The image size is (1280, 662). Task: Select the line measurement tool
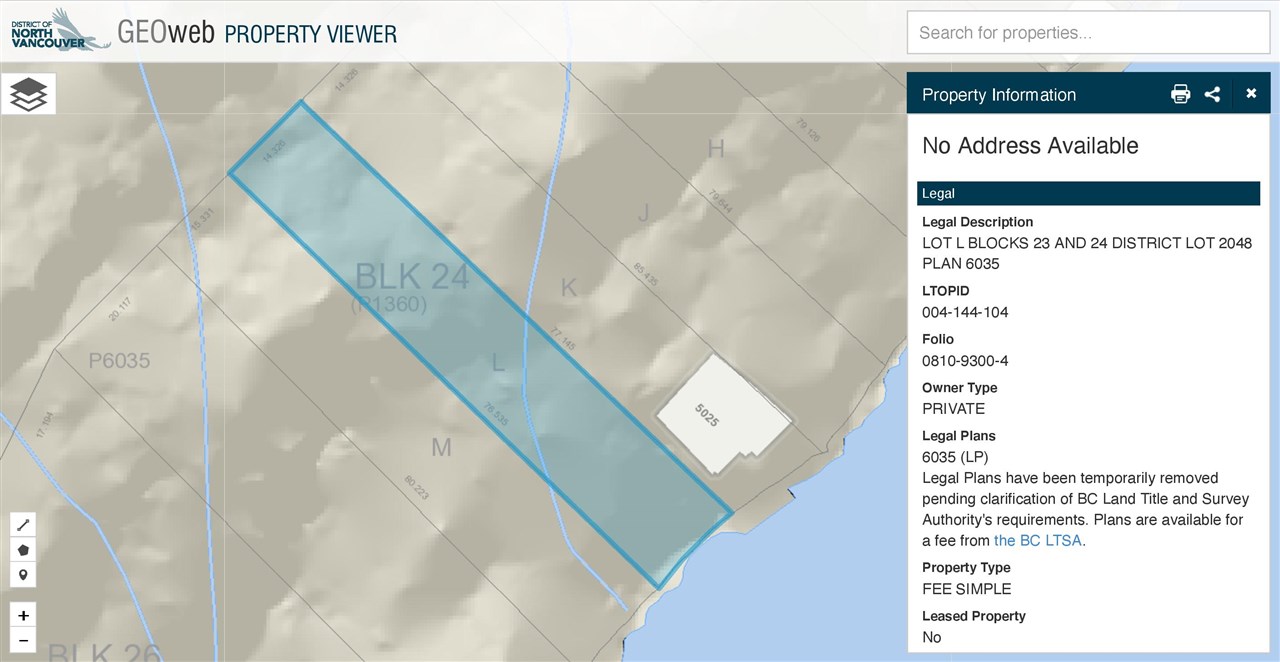click(23, 524)
